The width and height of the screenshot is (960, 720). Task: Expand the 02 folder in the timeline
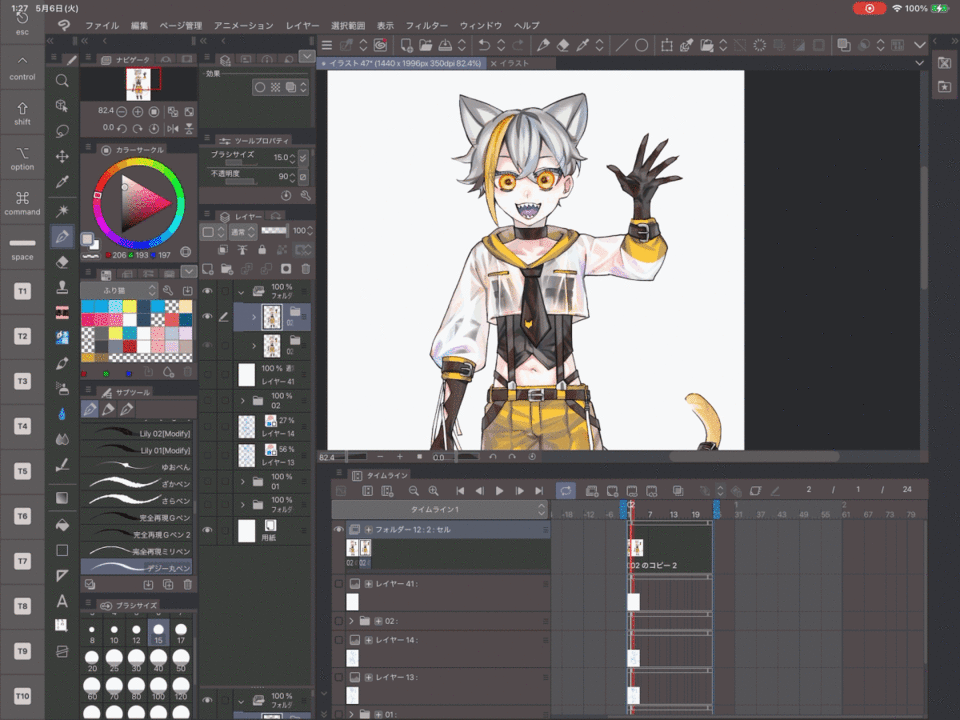tap(352, 621)
